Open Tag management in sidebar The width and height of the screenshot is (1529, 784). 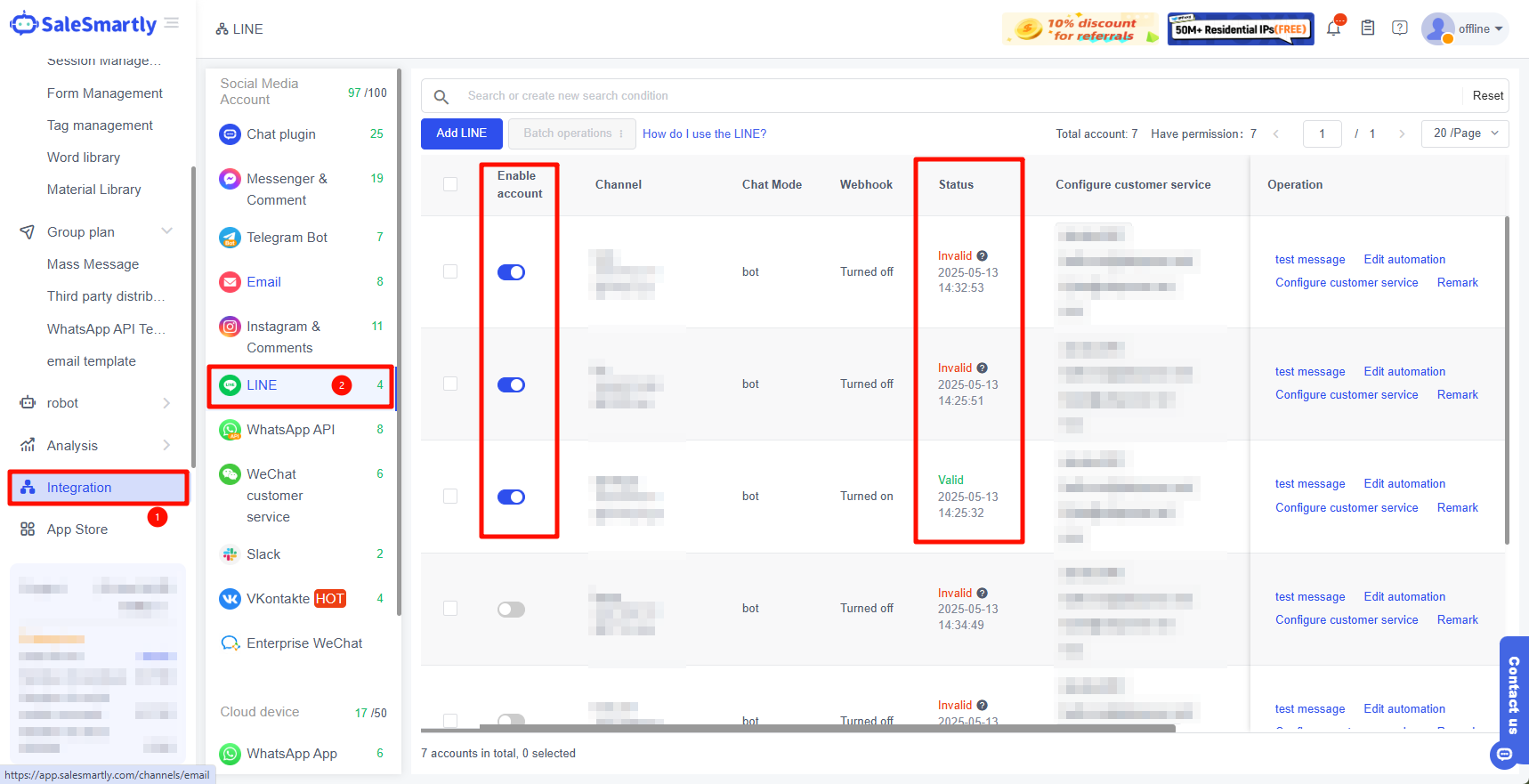pyautogui.click(x=100, y=125)
